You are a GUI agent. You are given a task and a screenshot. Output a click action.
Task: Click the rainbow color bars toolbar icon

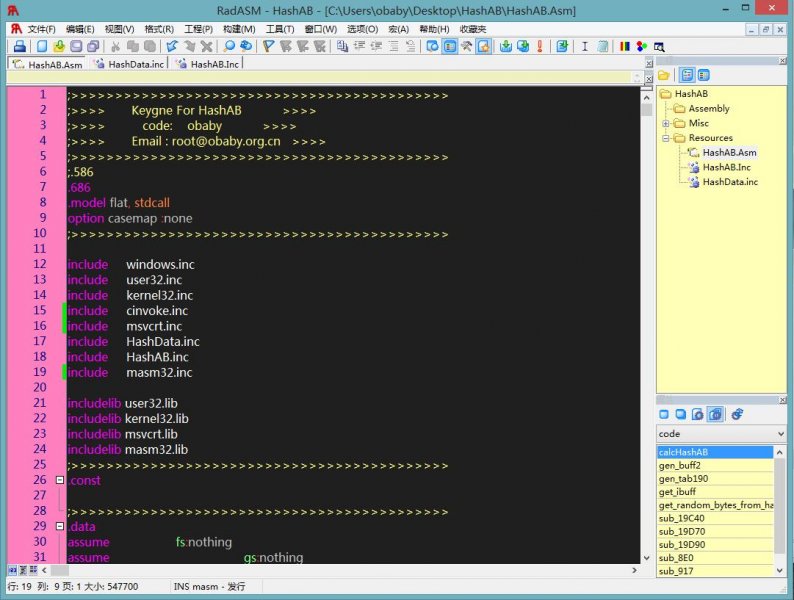click(x=624, y=46)
